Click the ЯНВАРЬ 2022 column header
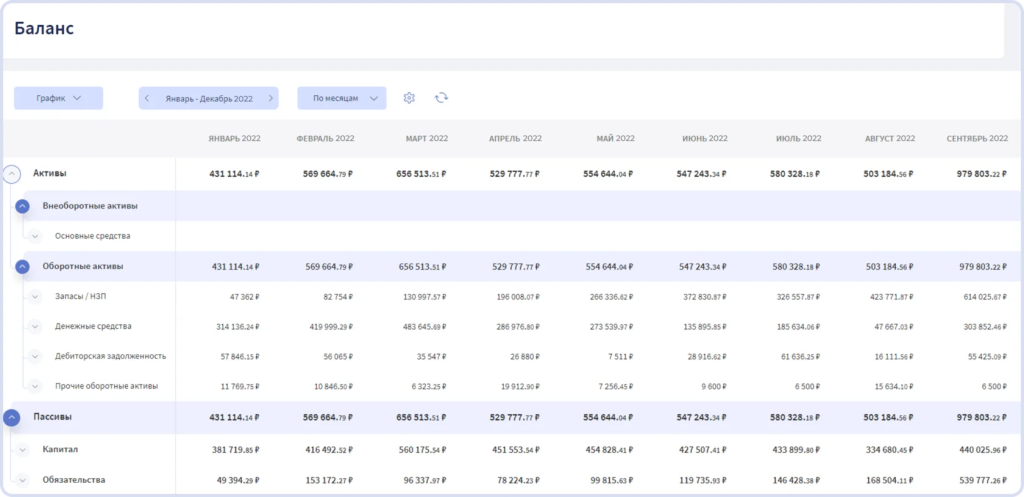Image resolution: width=1024 pixels, height=497 pixels. click(x=234, y=138)
